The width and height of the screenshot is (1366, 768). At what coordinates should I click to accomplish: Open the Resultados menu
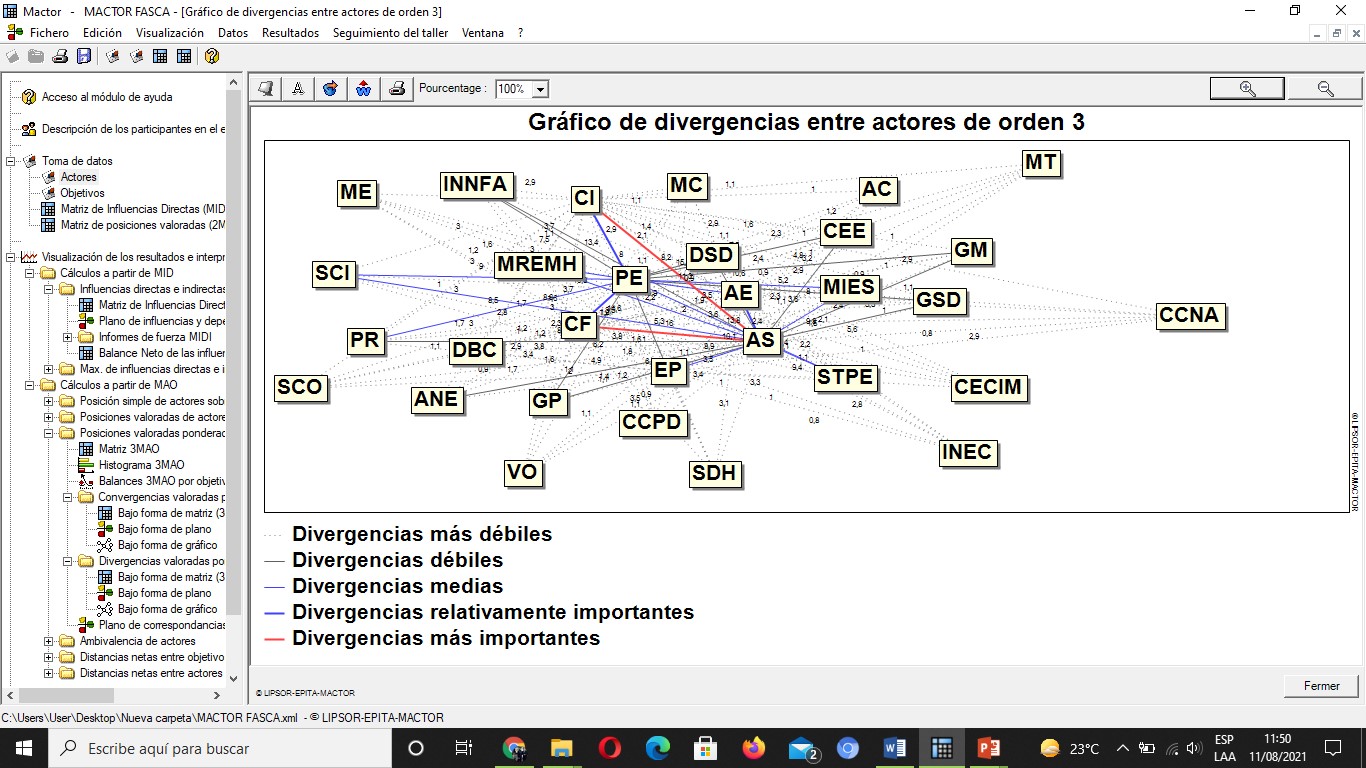point(290,33)
